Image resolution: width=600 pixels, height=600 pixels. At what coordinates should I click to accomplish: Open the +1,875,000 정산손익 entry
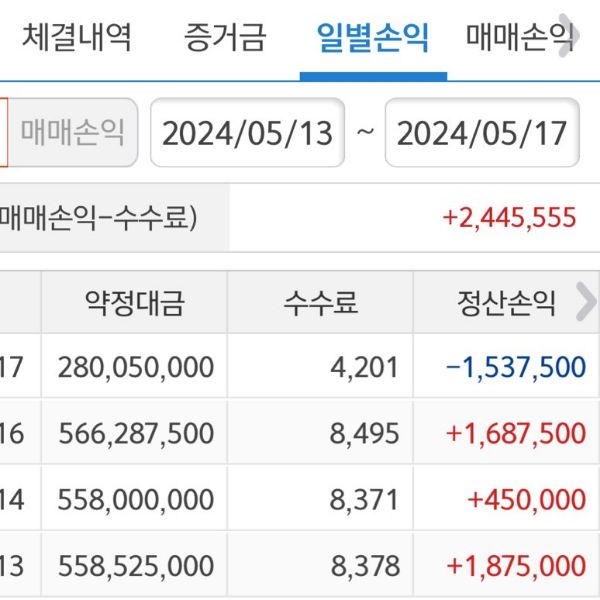click(515, 565)
